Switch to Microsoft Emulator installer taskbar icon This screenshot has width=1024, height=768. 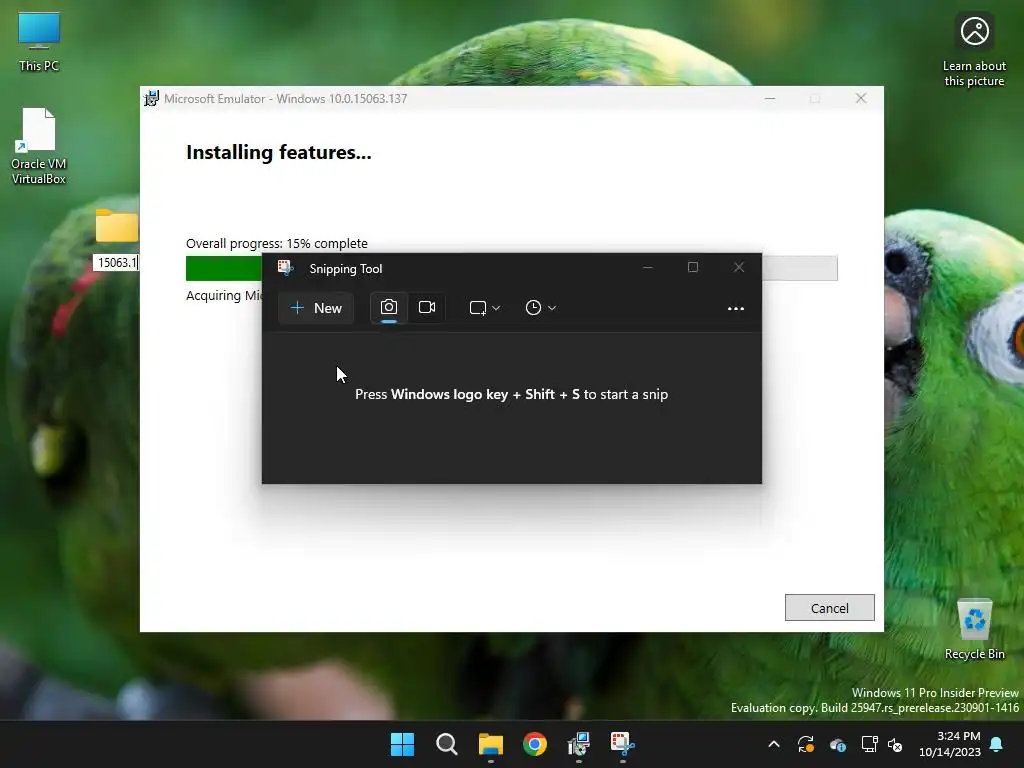[x=579, y=744]
